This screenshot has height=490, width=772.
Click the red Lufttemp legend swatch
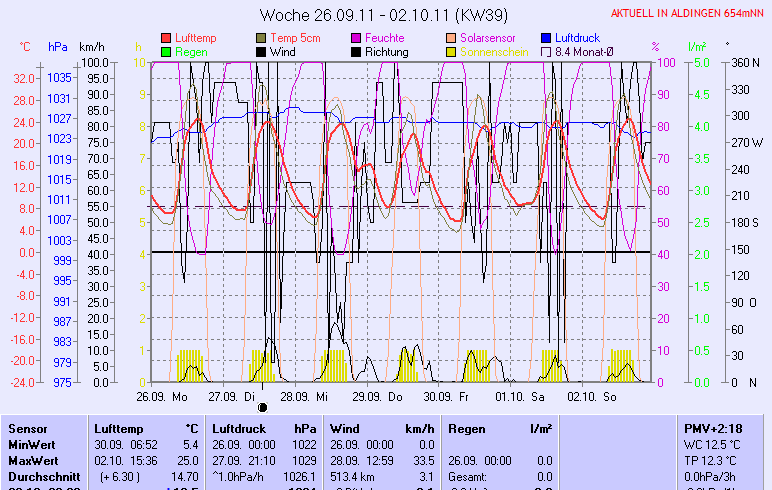(166, 38)
